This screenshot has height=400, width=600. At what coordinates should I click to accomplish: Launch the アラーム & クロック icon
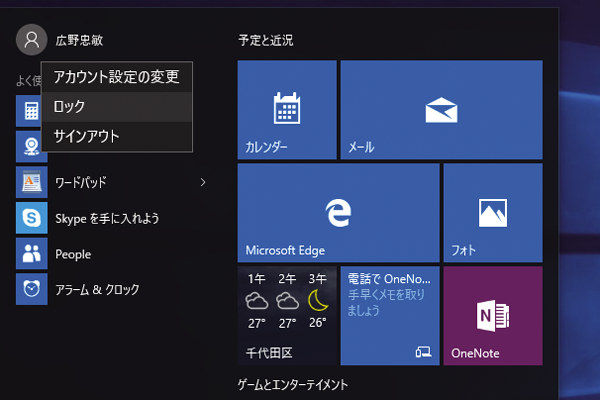31,289
